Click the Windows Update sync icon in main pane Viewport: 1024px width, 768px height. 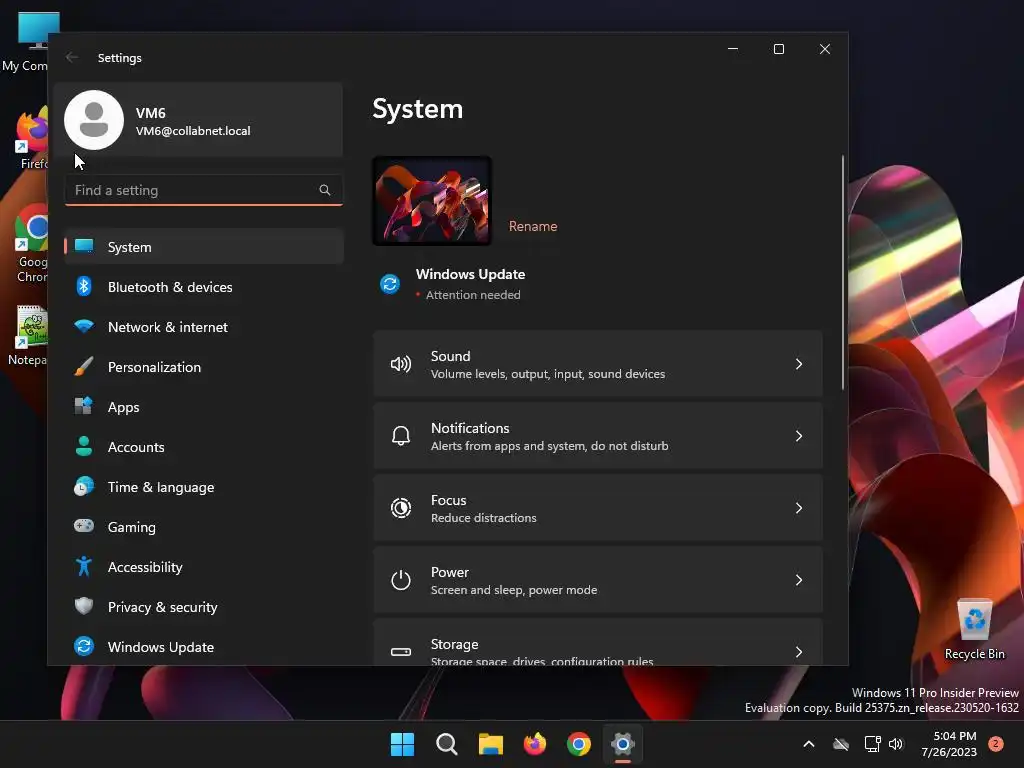coord(390,284)
